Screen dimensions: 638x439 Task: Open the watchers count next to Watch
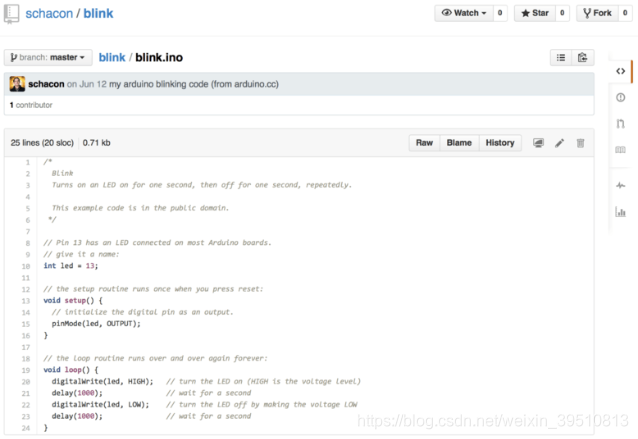coord(500,13)
